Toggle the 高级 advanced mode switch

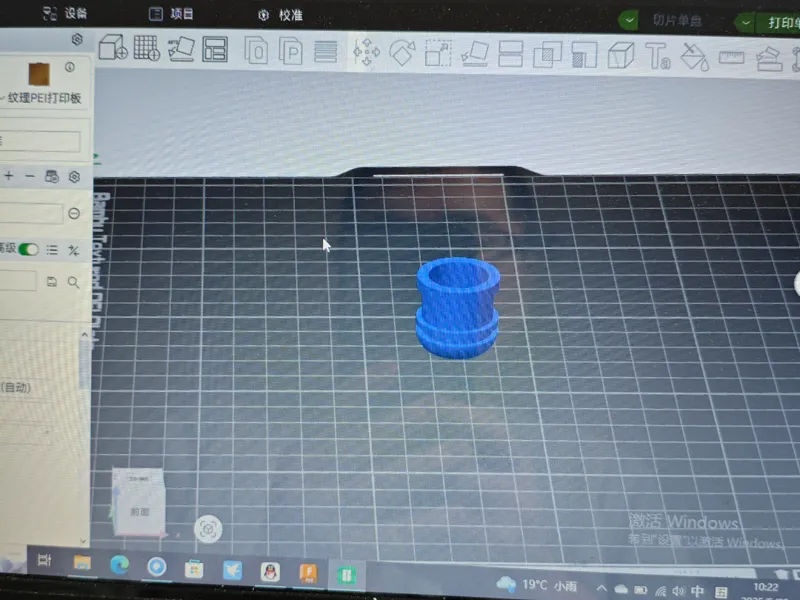click(x=29, y=249)
